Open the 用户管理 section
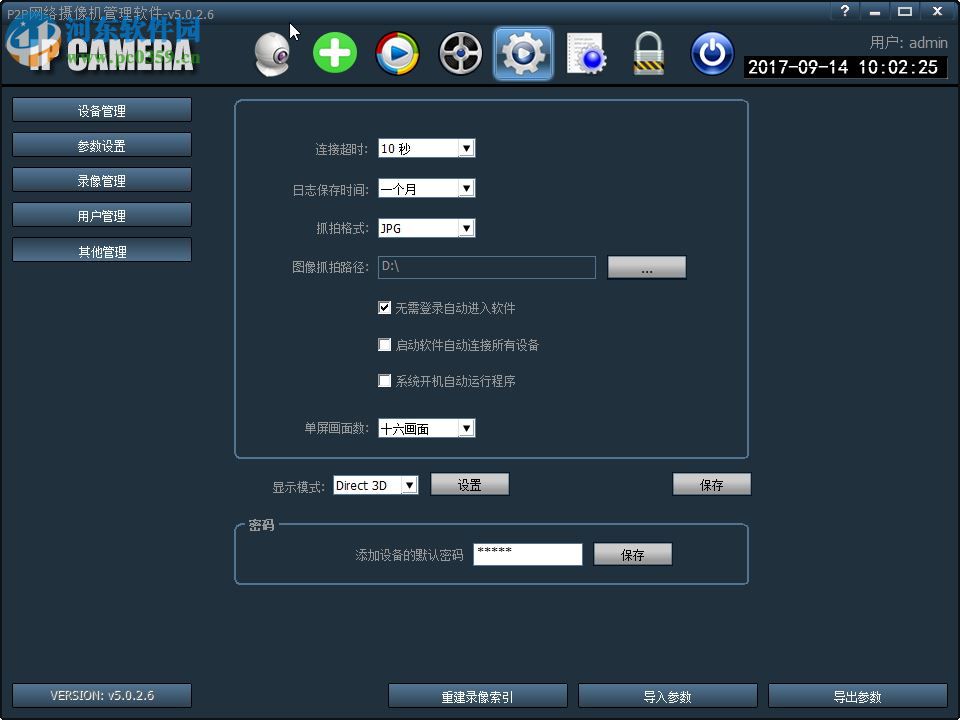This screenshot has height=720, width=960. (x=101, y=214)
